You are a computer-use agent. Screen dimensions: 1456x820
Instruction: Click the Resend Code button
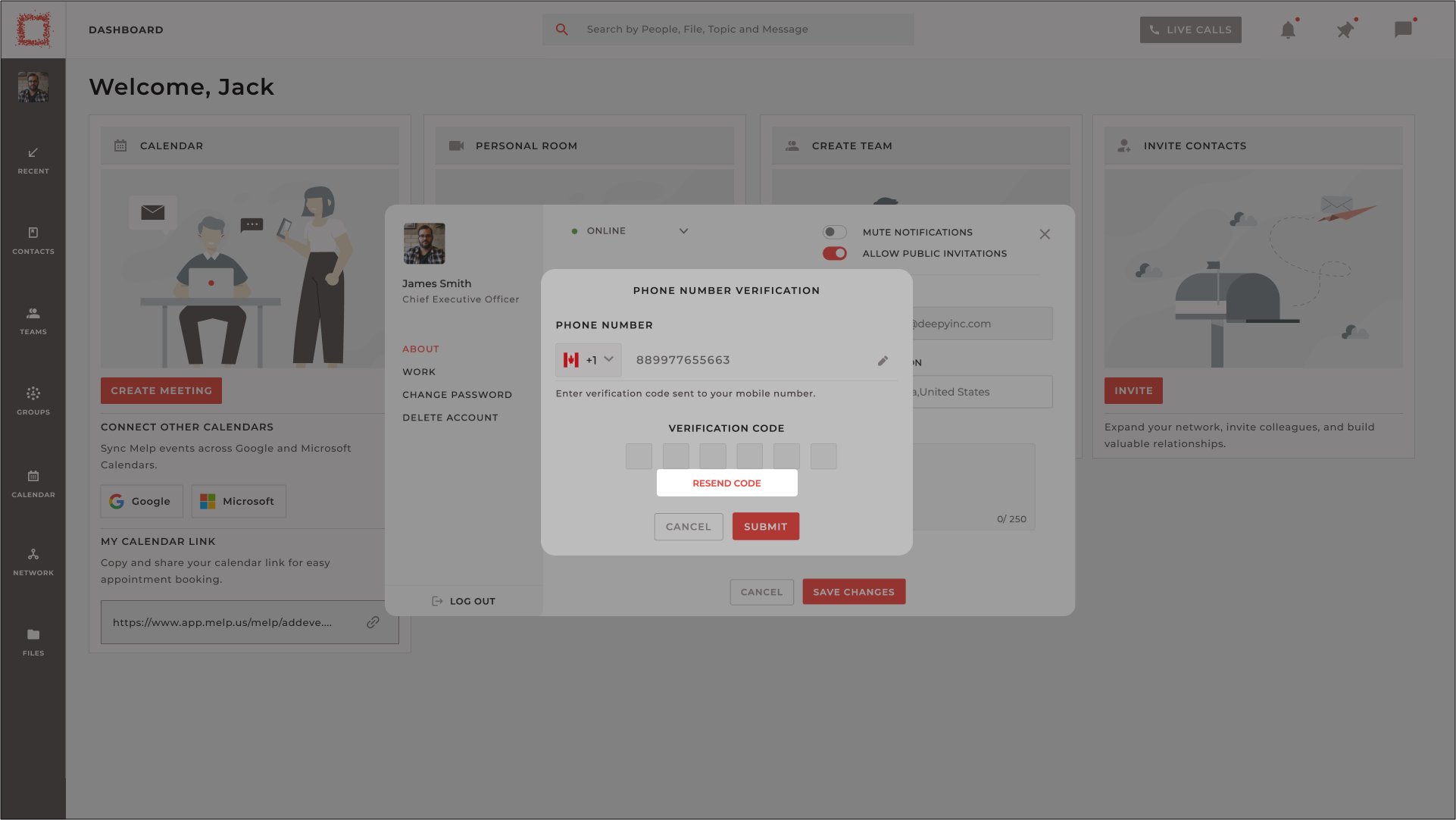coord(727,483)
